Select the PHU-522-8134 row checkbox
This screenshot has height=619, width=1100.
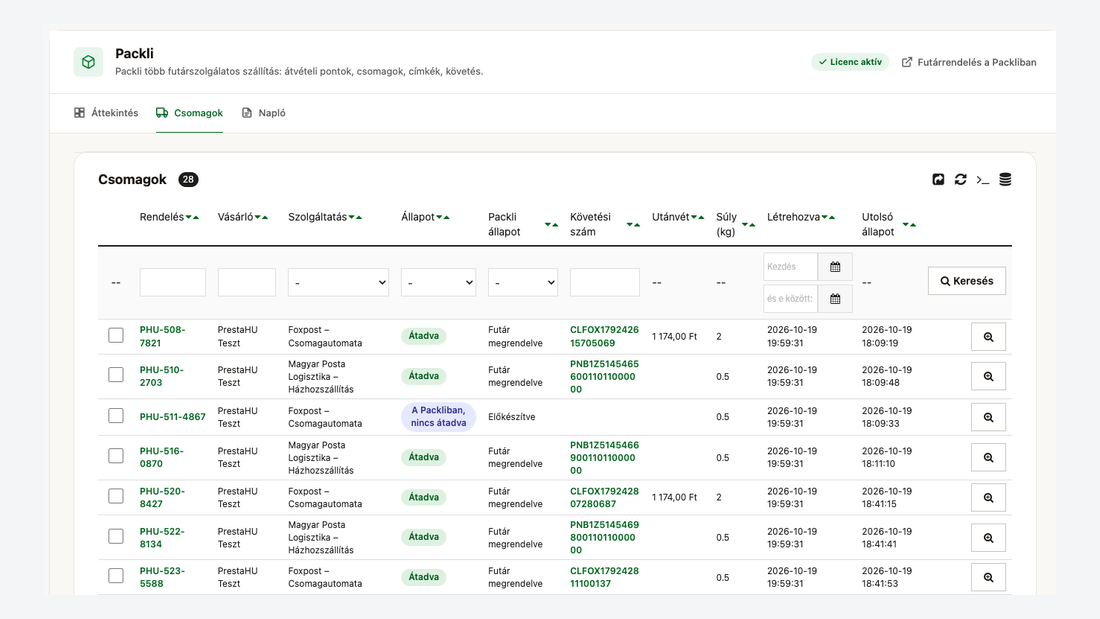coord(116,536)
